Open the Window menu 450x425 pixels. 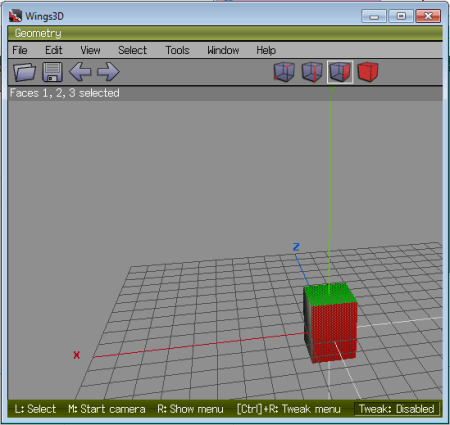(223, 50)
